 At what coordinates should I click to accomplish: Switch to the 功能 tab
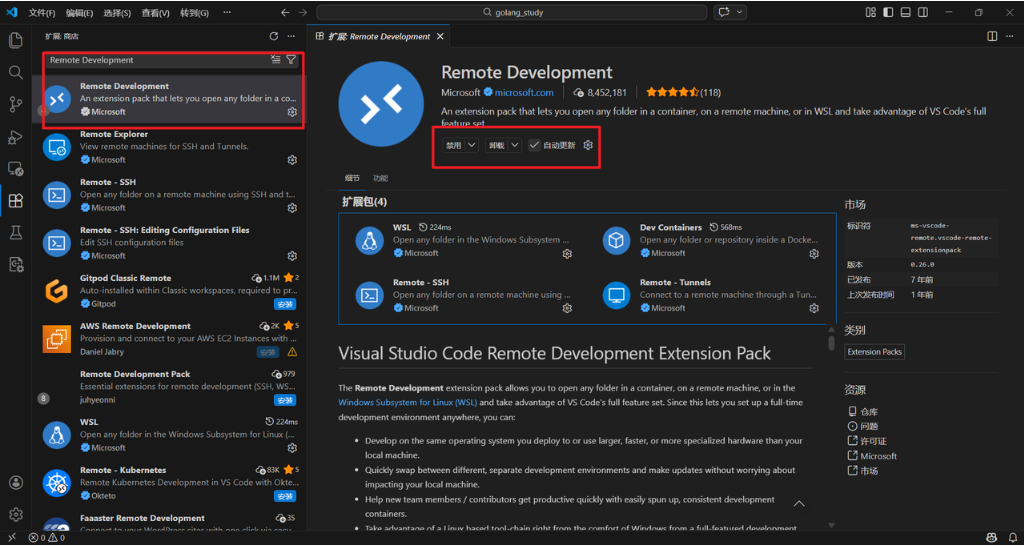(x=380, y=178)
